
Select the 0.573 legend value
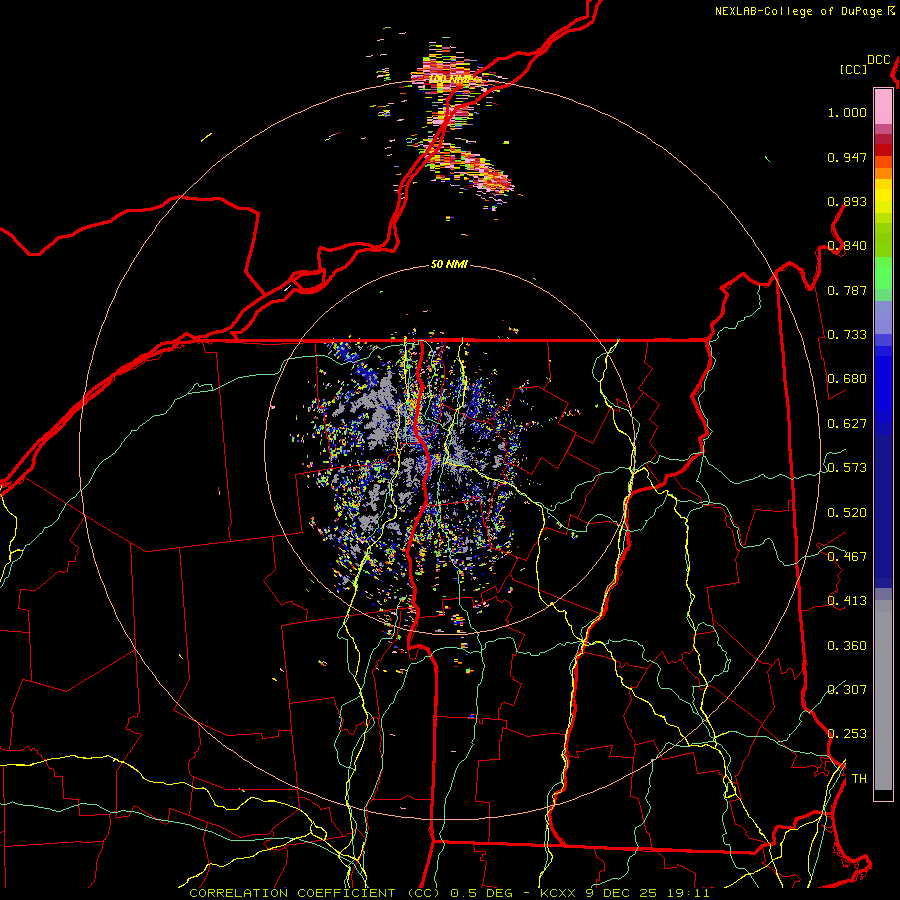(x=847, y=468)
